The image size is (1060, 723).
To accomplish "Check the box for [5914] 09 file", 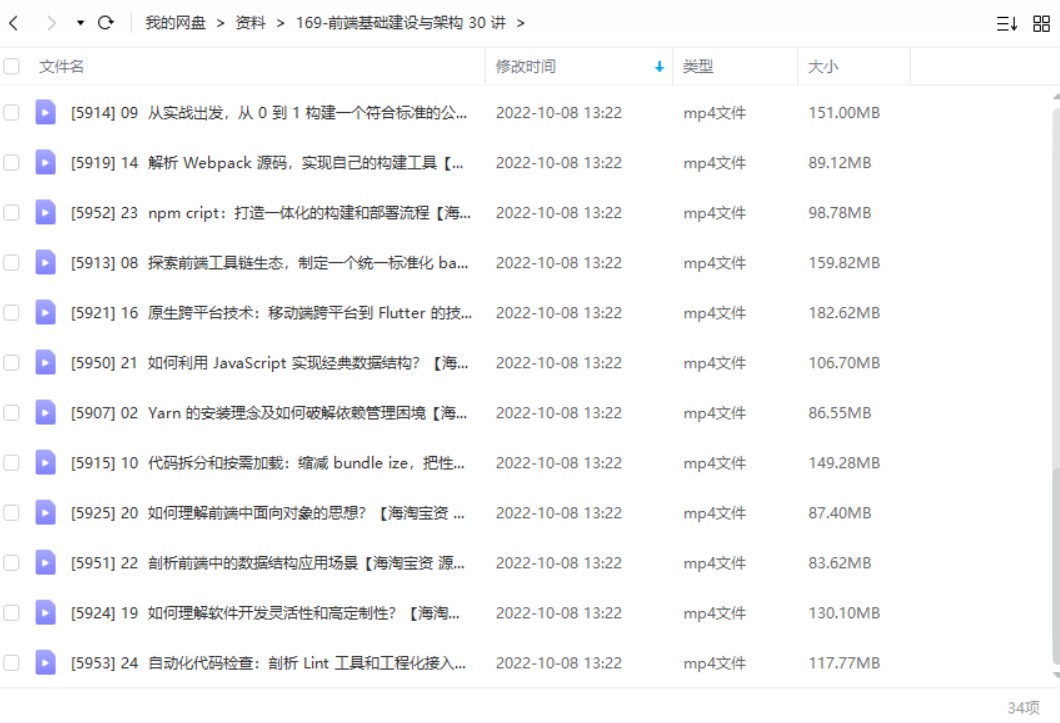I will [x=11, y=112].
